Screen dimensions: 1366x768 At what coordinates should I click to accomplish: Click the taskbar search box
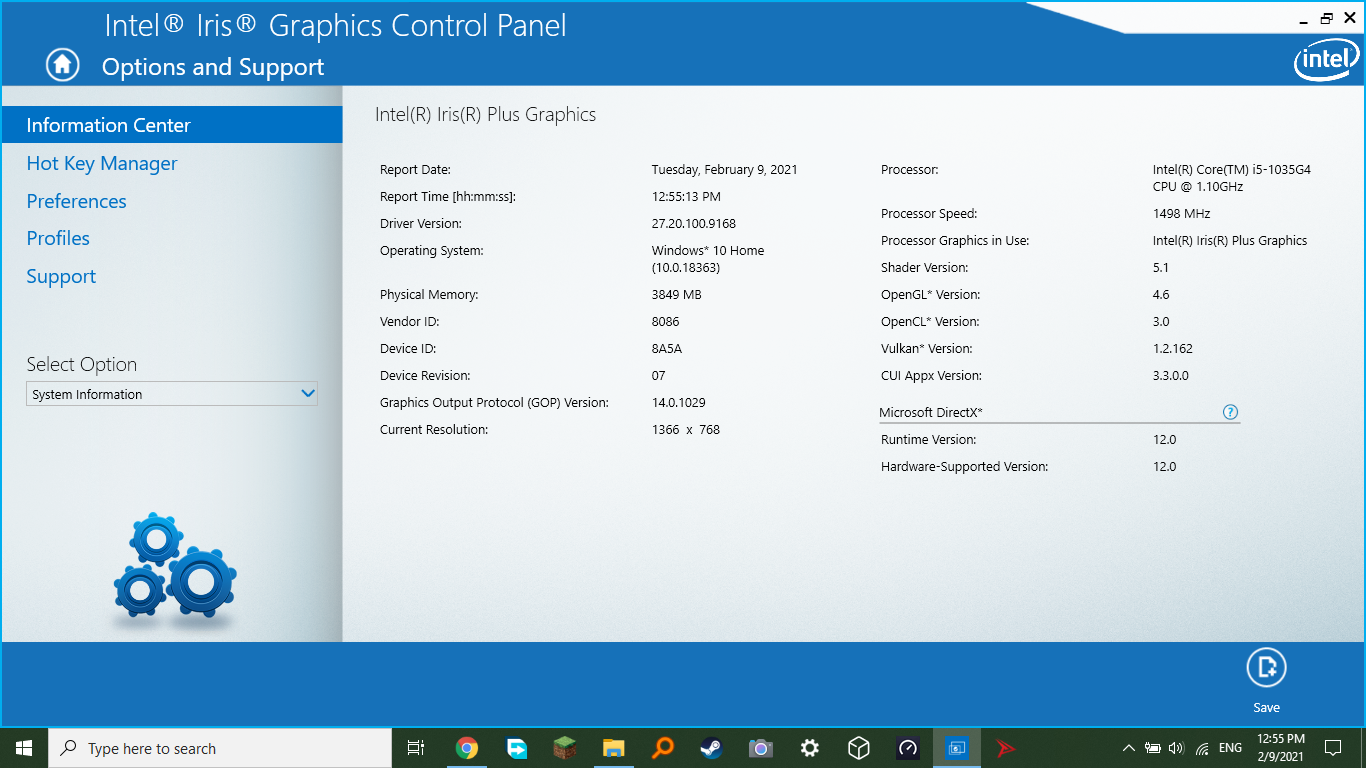(x=220, y=748)
